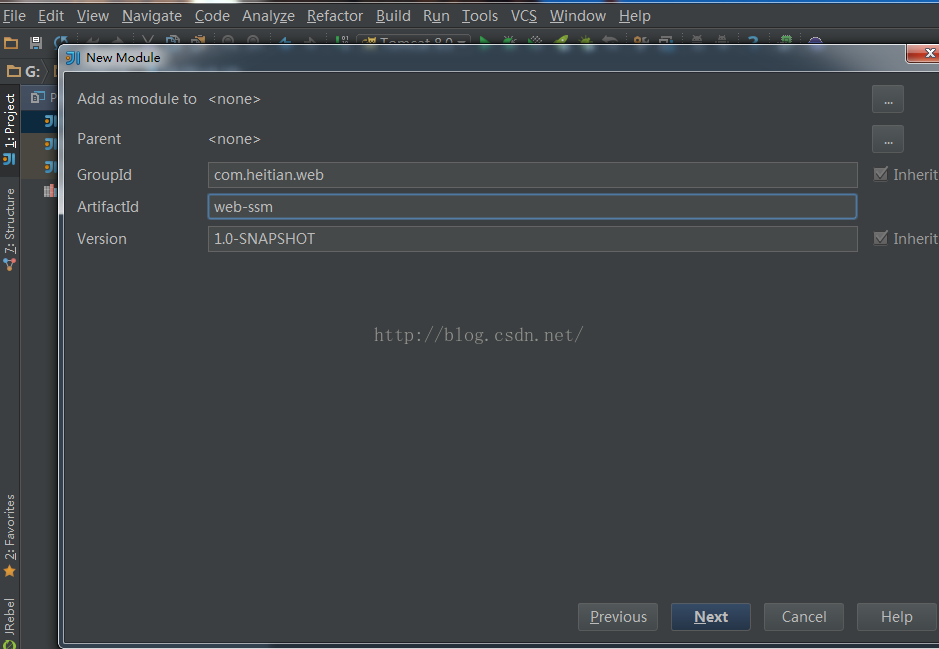Click the browse button for Add as module to
Image resolution: width=939 pixels, height=649 pixels.
(x=887, y=99)
